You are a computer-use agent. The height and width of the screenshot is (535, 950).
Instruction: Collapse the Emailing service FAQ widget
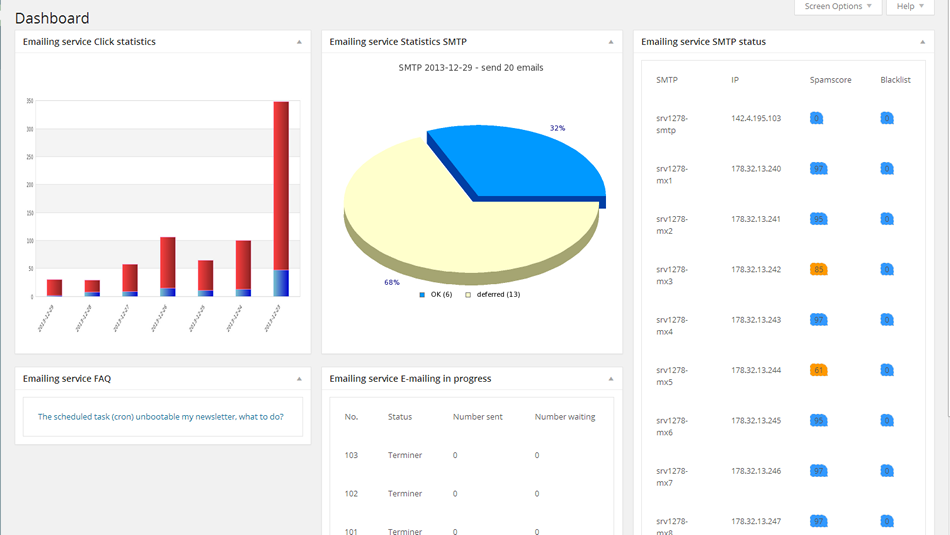(299, 379)
